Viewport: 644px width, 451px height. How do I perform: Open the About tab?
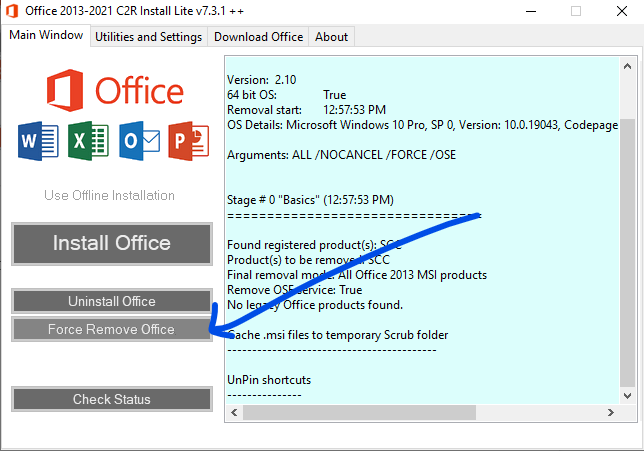(x=331, y=37)
